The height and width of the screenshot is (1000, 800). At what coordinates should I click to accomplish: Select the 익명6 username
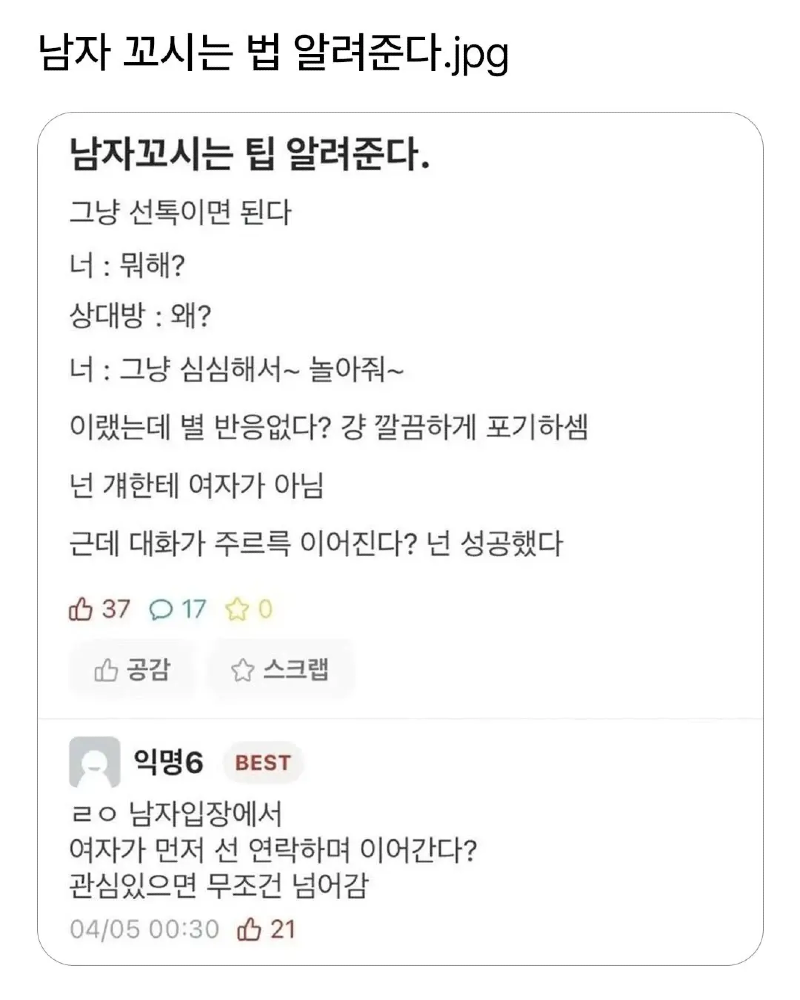168,763
